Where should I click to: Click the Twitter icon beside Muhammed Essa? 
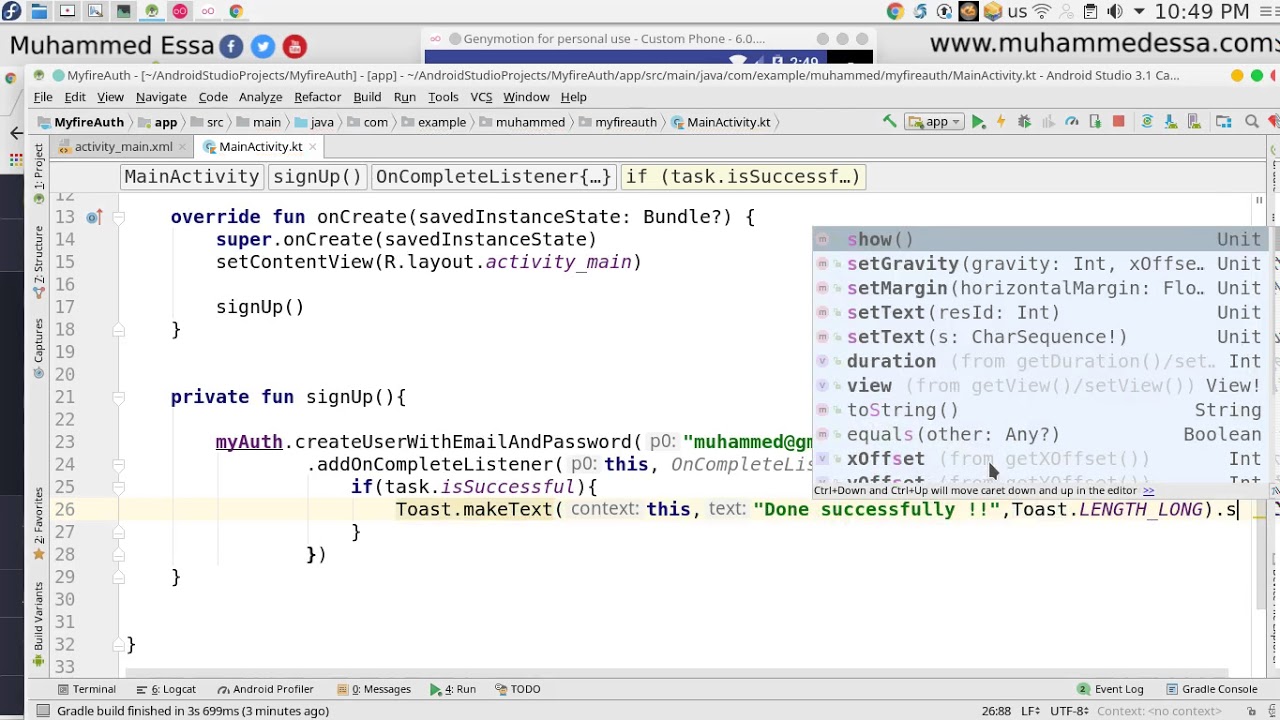[262, 46]
